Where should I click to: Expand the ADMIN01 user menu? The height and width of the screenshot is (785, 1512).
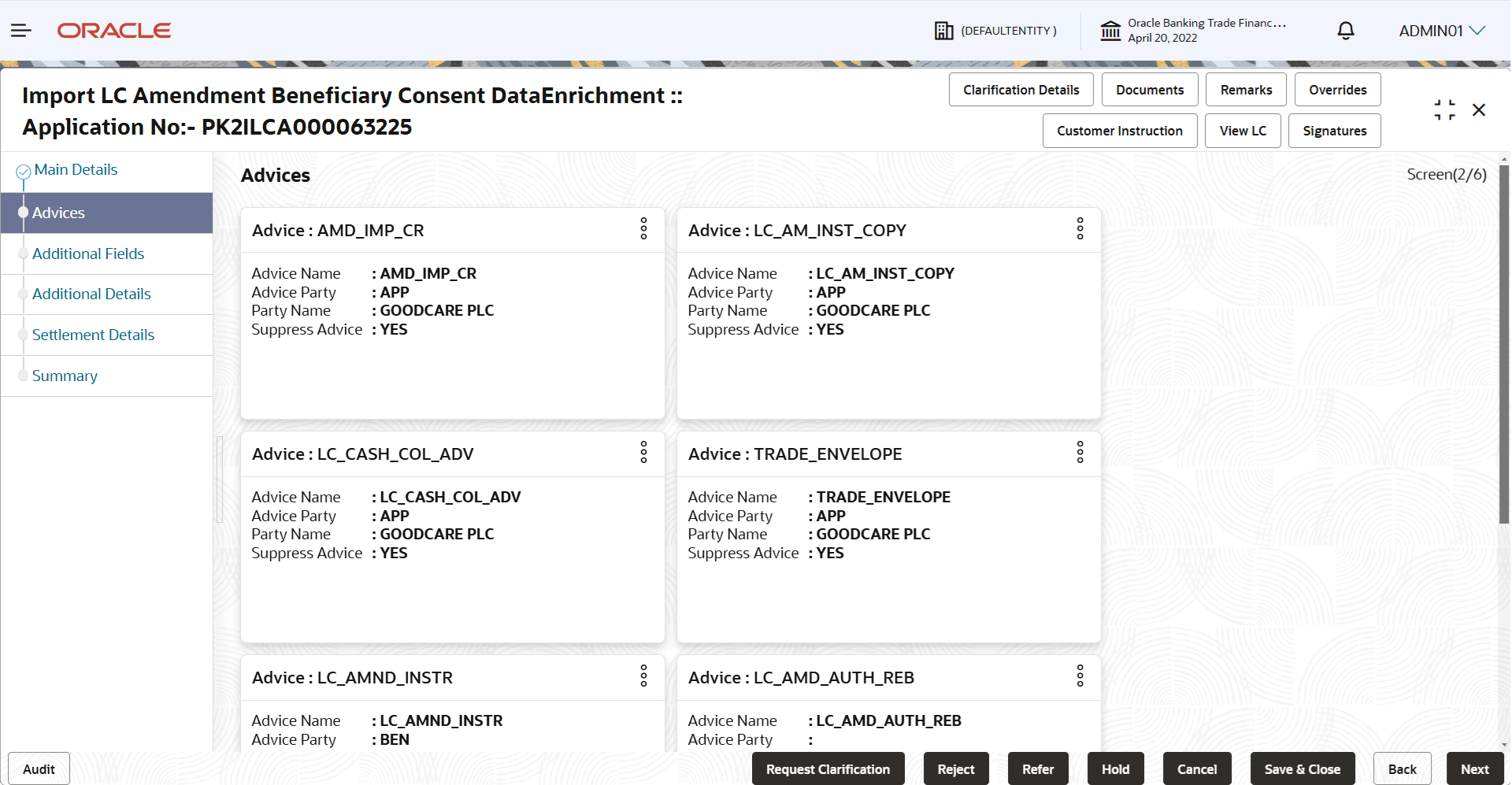[x=1442, y=31]
